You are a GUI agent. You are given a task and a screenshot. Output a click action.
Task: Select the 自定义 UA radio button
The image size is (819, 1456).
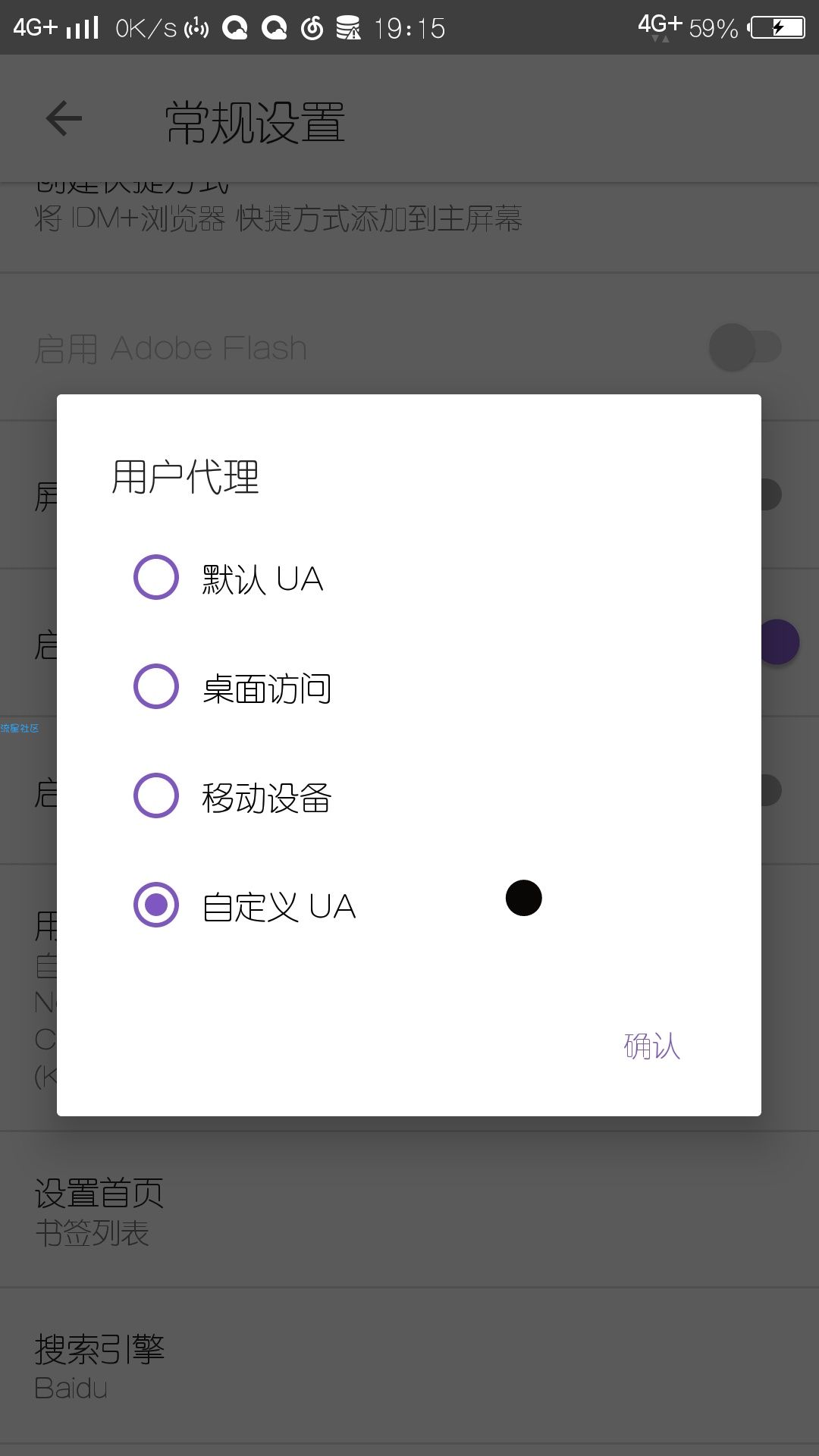point(156,905)
